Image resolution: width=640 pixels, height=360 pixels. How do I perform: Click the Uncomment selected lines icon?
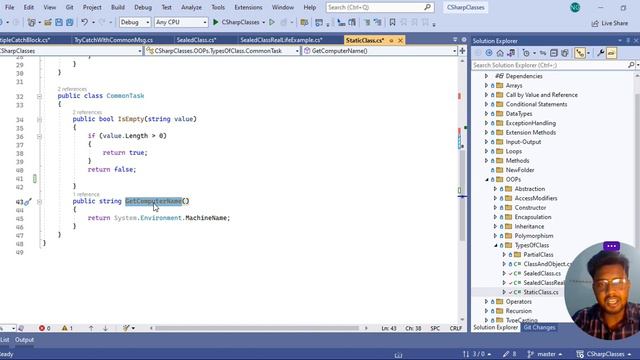click(378, 22)
